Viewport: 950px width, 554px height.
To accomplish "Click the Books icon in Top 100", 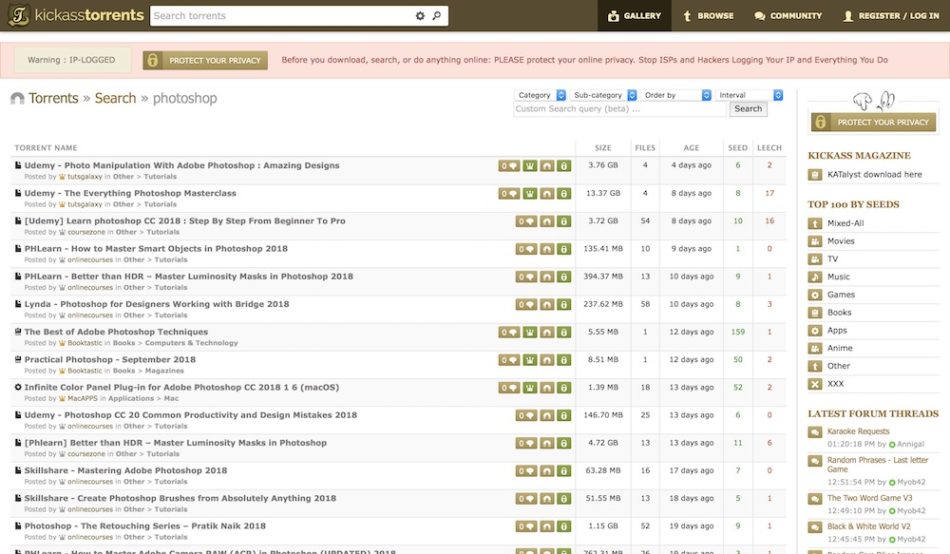I will click(815, 313).
